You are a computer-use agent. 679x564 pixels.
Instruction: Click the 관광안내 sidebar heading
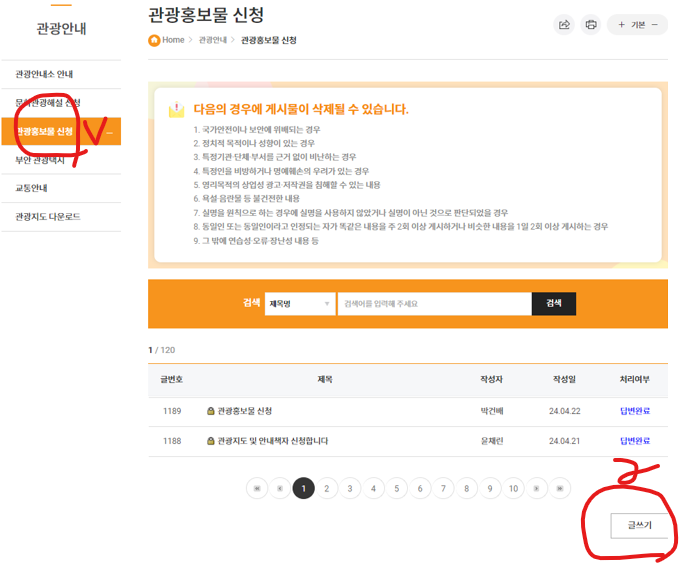pyautogui.click(x=61, y=29)
